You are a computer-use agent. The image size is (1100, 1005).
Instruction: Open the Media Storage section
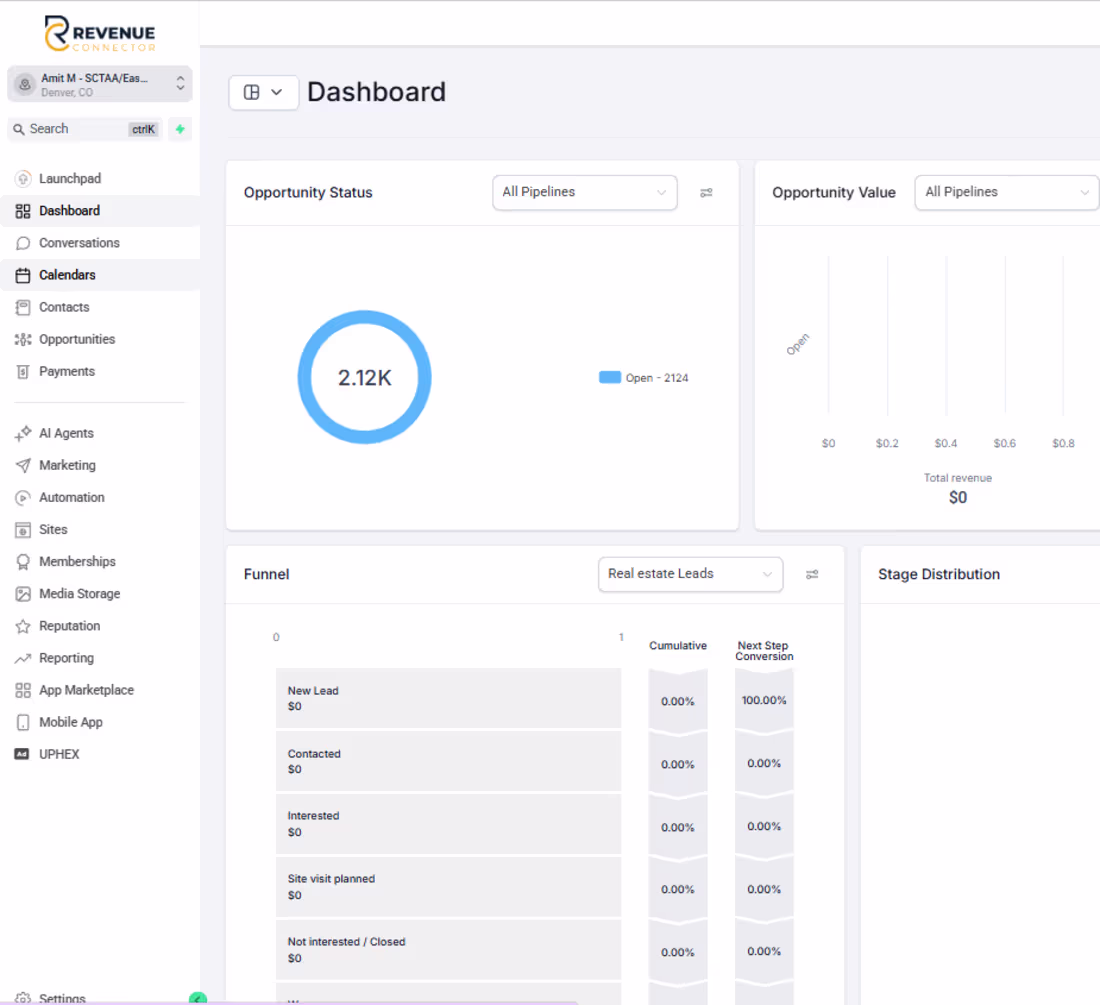click(76, 593)
